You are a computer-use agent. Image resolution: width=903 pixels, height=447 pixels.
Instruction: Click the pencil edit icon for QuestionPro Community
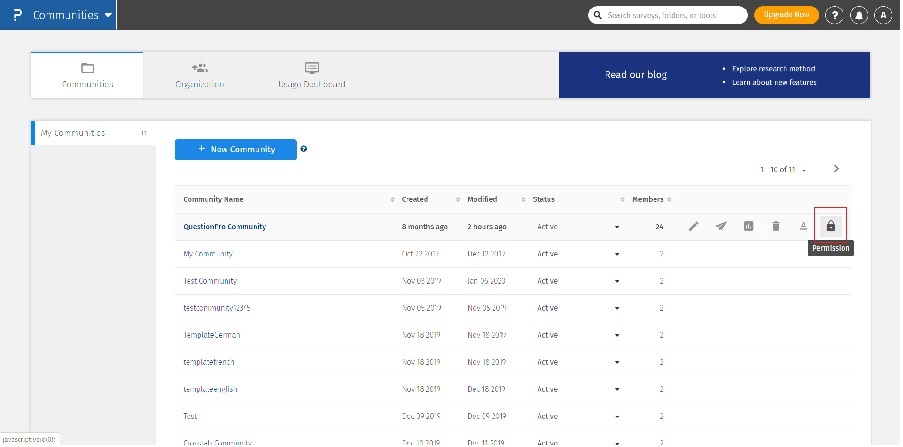coord(693,226)
